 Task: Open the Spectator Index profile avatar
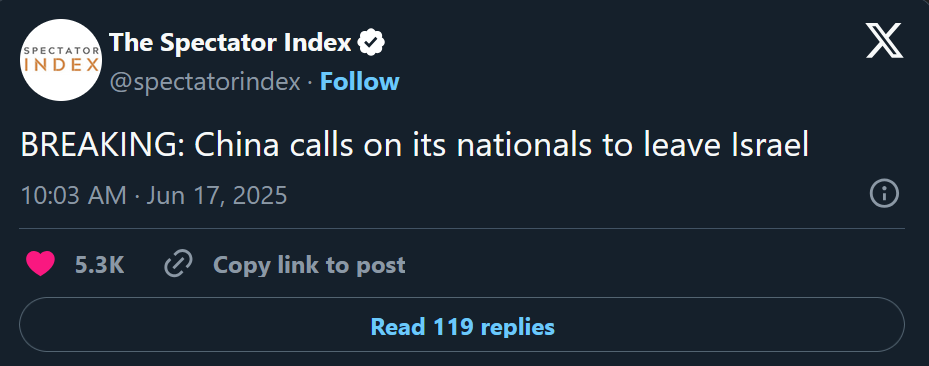pyautogui.click(x=61, y=60)
